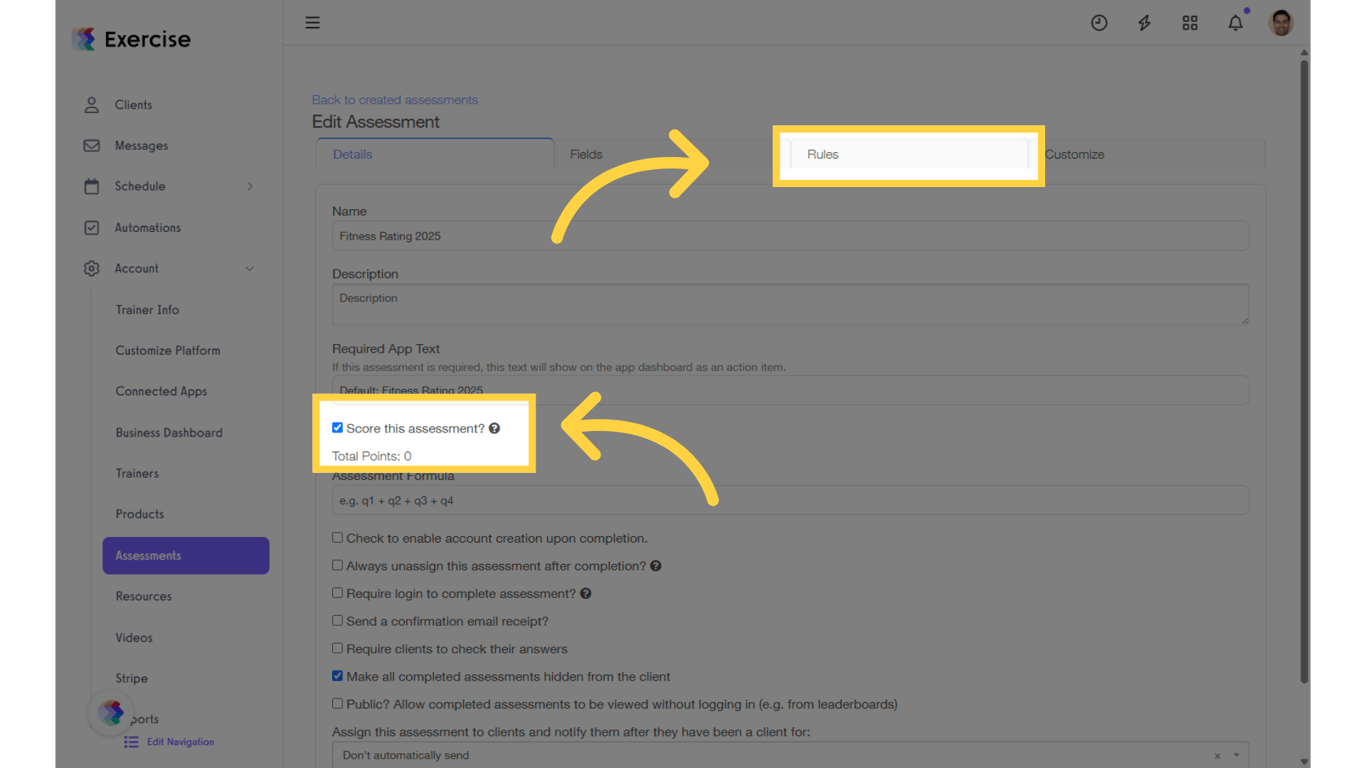Open the Clients section icon
Image resolution: width=1366 pixels, height=768 pixels.
click(x=90, y=104)
